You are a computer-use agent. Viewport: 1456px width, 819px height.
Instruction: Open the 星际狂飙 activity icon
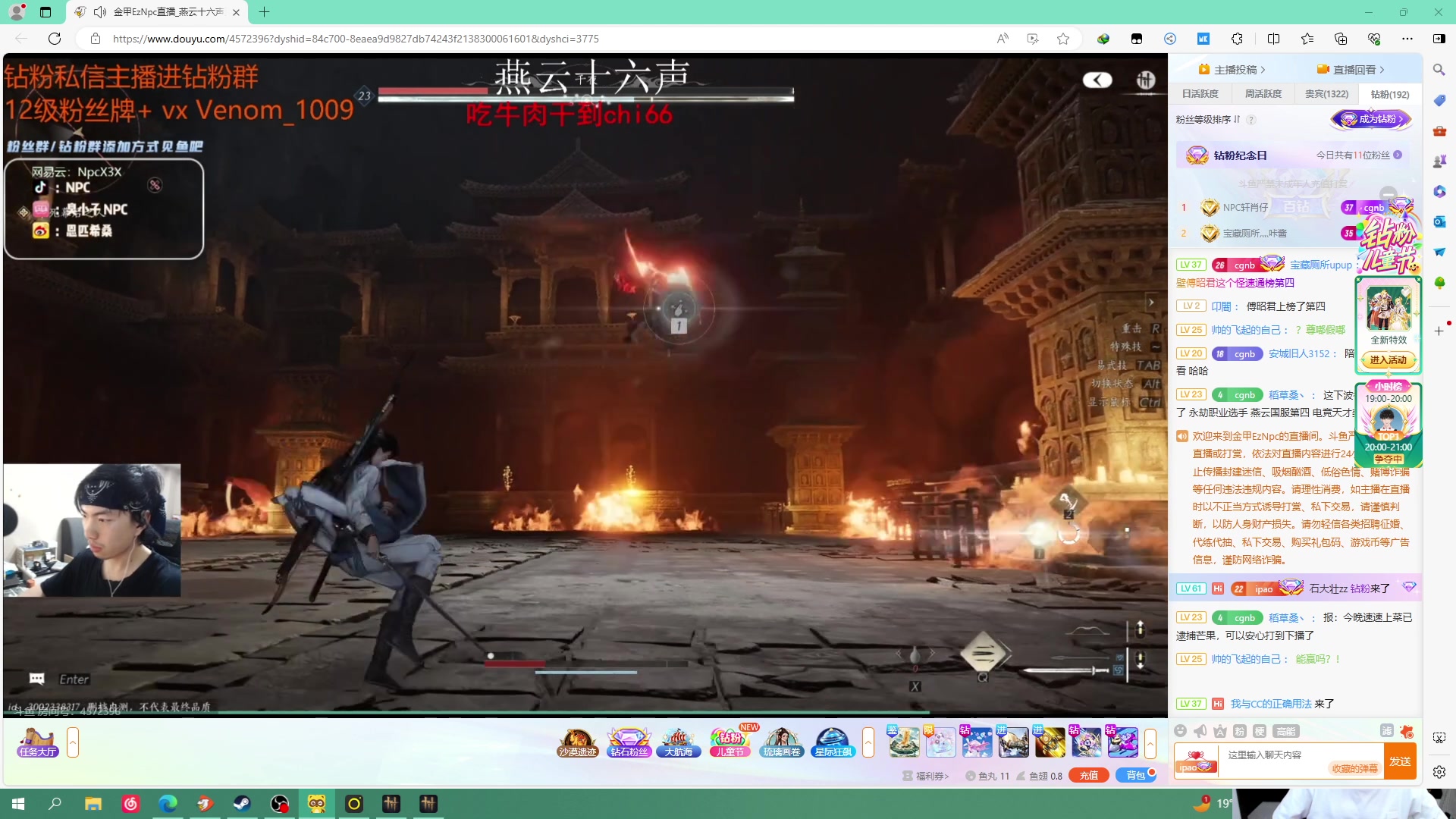pos(833,742)
